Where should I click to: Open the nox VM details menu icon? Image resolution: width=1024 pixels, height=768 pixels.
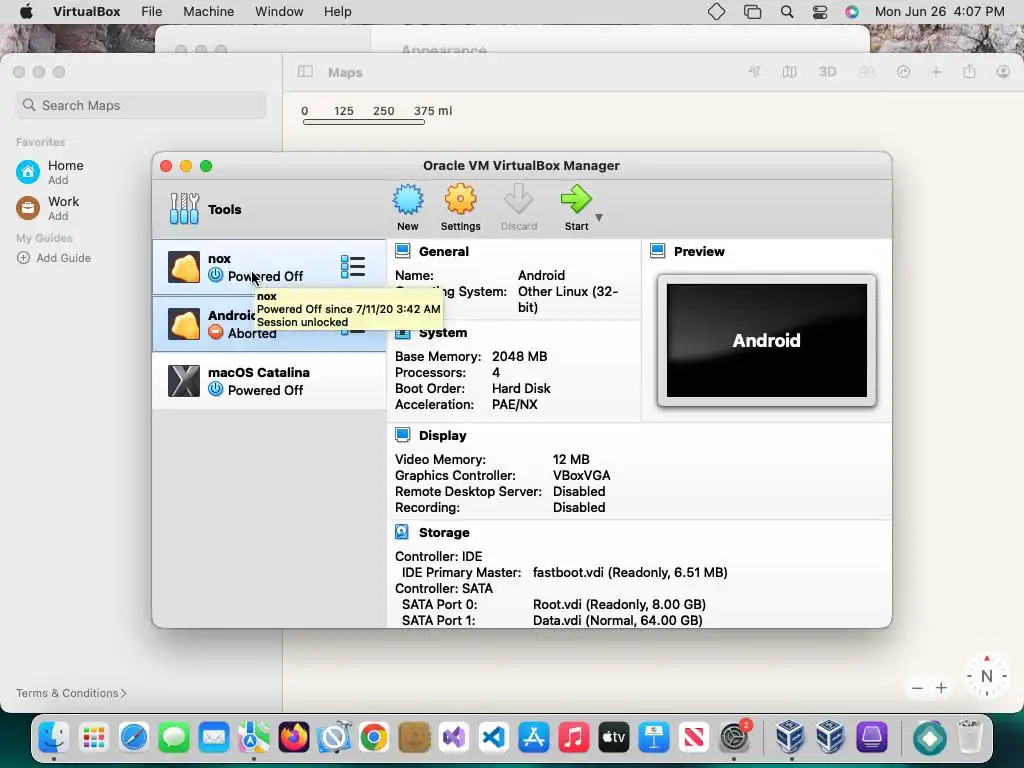353,266
